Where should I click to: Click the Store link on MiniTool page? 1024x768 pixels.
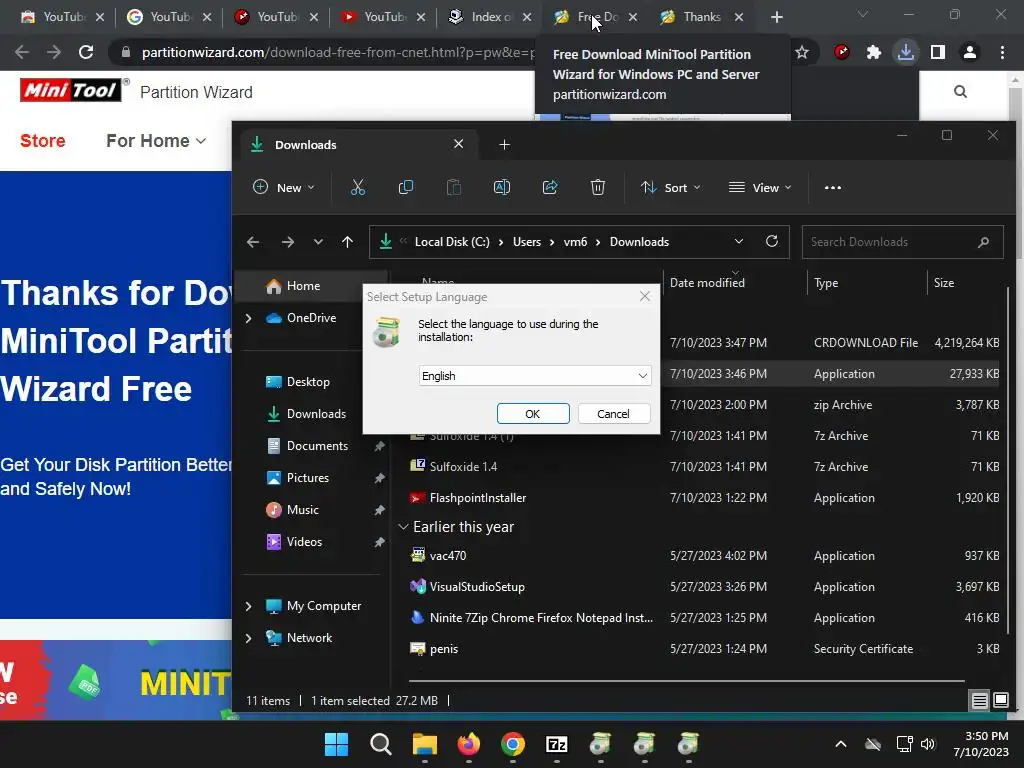pyautogui.click(x=42, y=140)
